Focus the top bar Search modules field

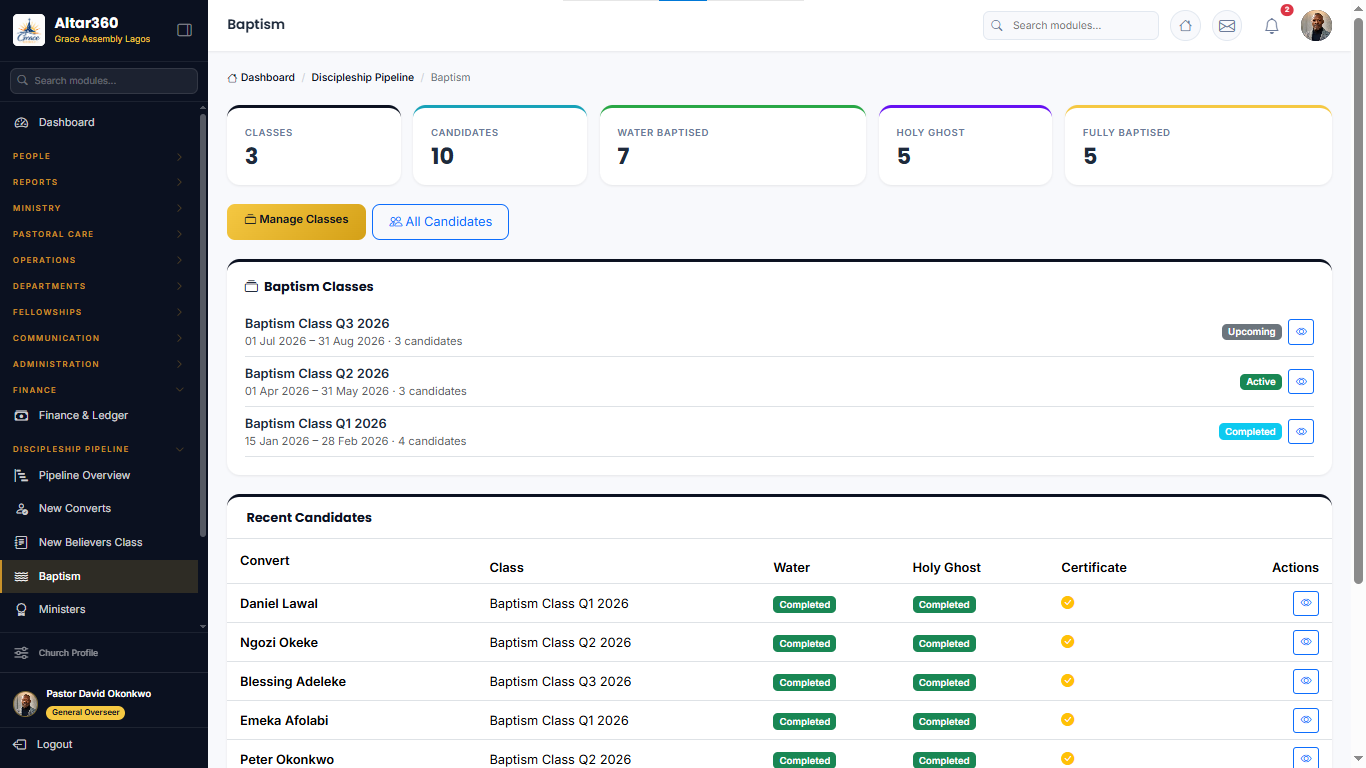pyautogui.click(x=1071, y=26)
